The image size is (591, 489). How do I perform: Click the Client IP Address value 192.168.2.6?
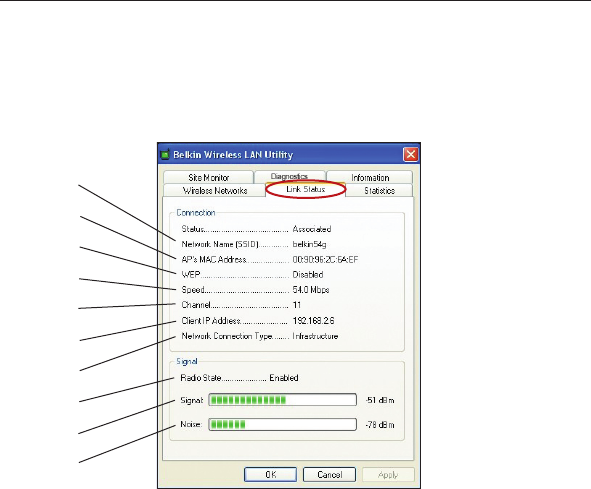click(313, 321)
